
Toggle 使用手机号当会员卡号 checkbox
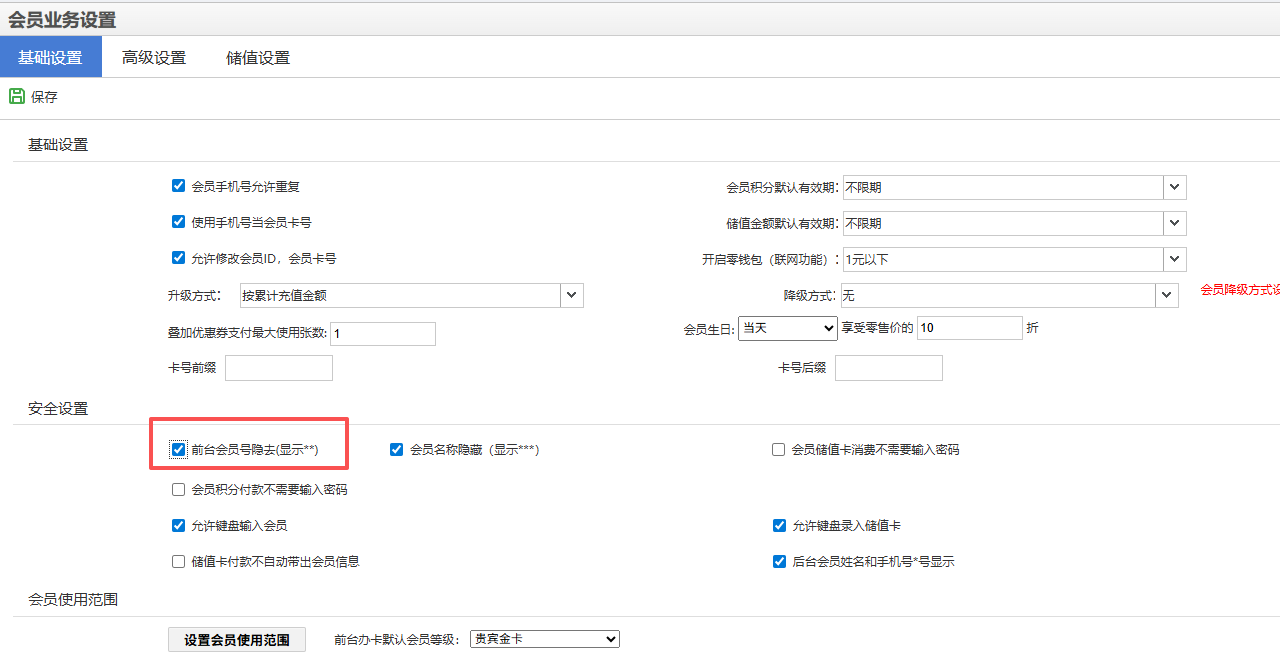[x=179, y=222]
